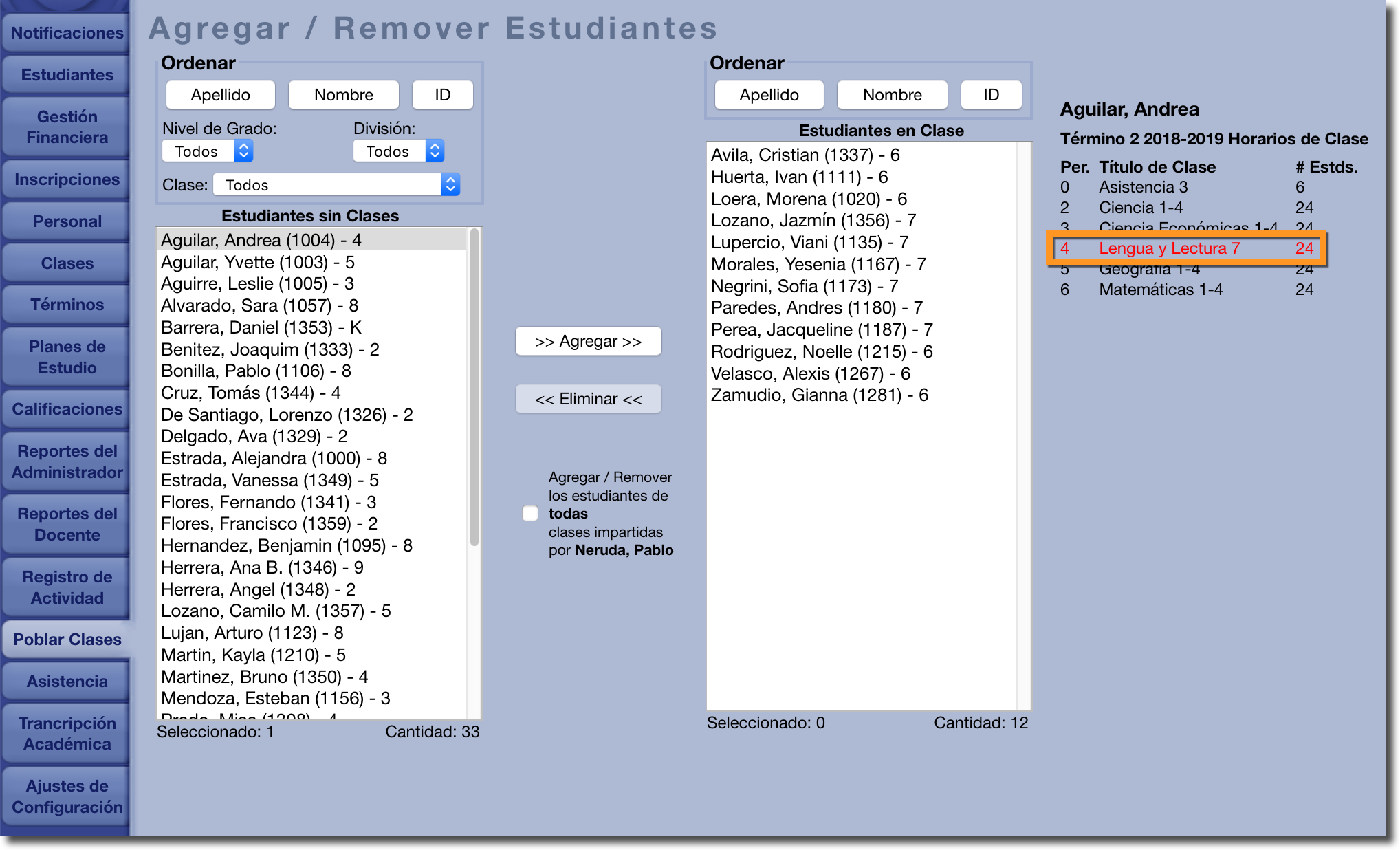Viewport: 1400px width, 850px height.
Task: Click the << Eliminar << button
Action: click(x=588, y=400)
